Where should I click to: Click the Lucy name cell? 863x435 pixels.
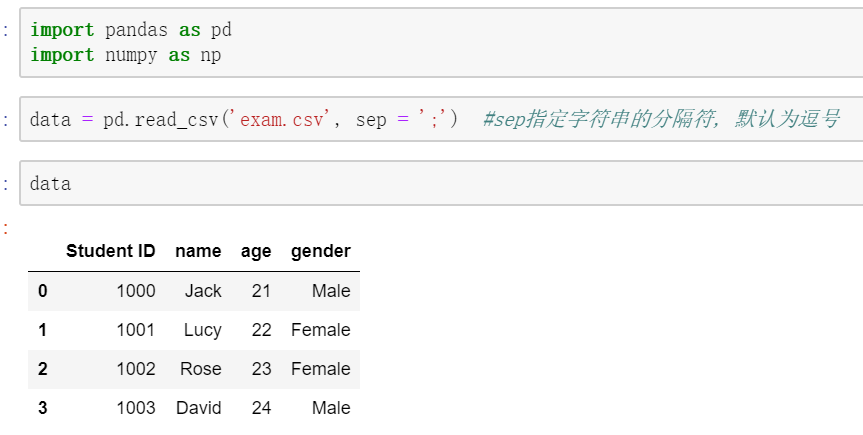coord(203,330)
